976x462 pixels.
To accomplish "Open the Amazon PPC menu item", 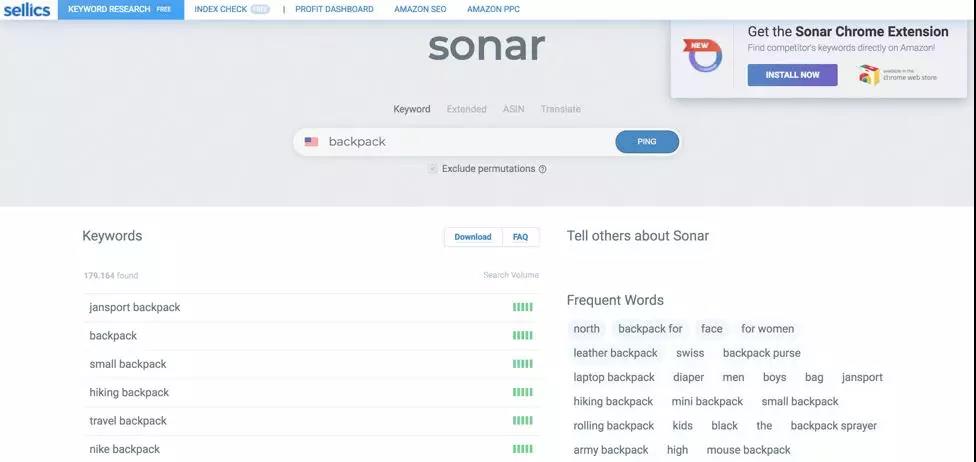I will tap(493, 9).
